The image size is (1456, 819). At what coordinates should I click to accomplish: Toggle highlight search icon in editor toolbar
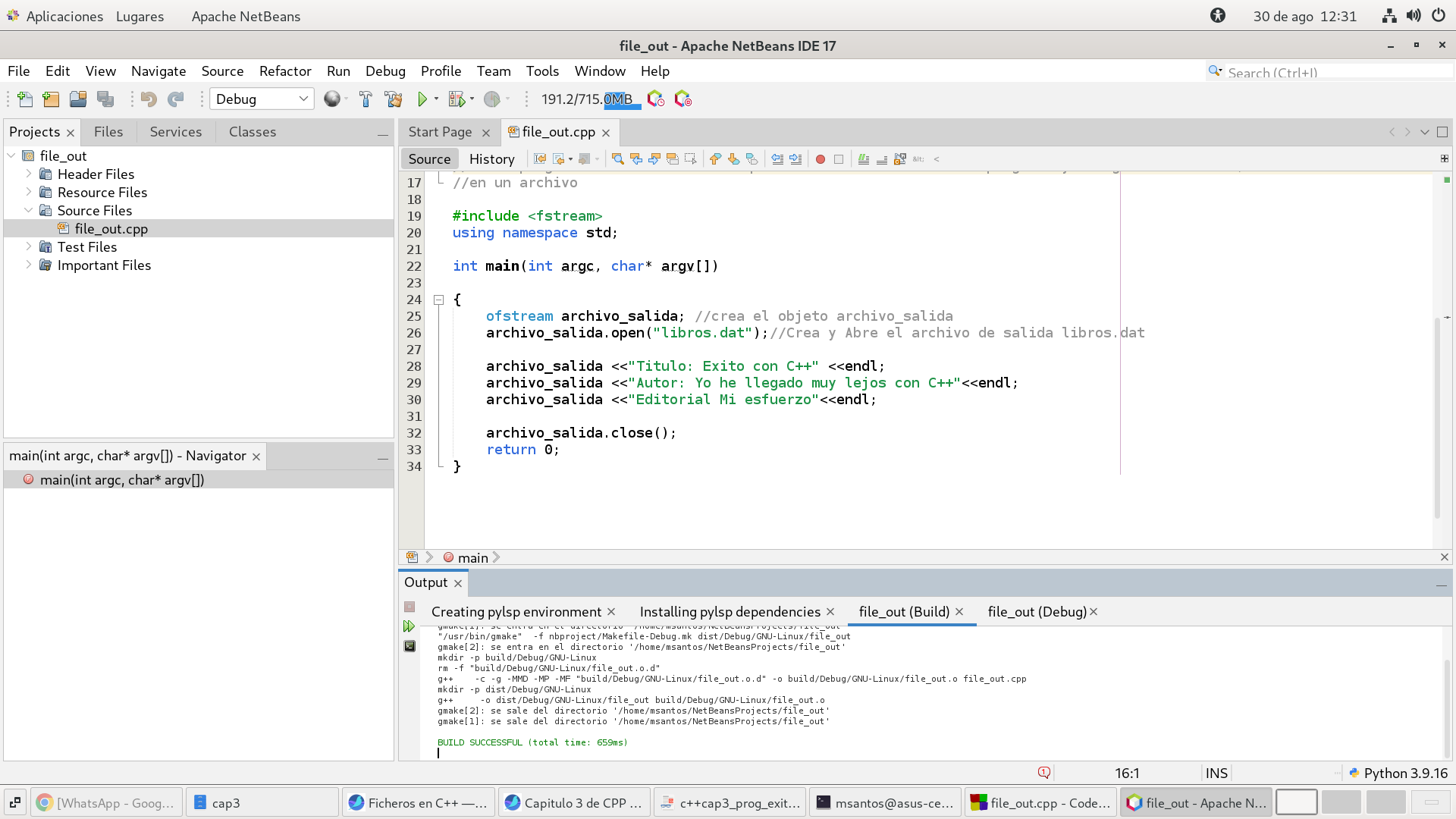(x=672, y=159)
